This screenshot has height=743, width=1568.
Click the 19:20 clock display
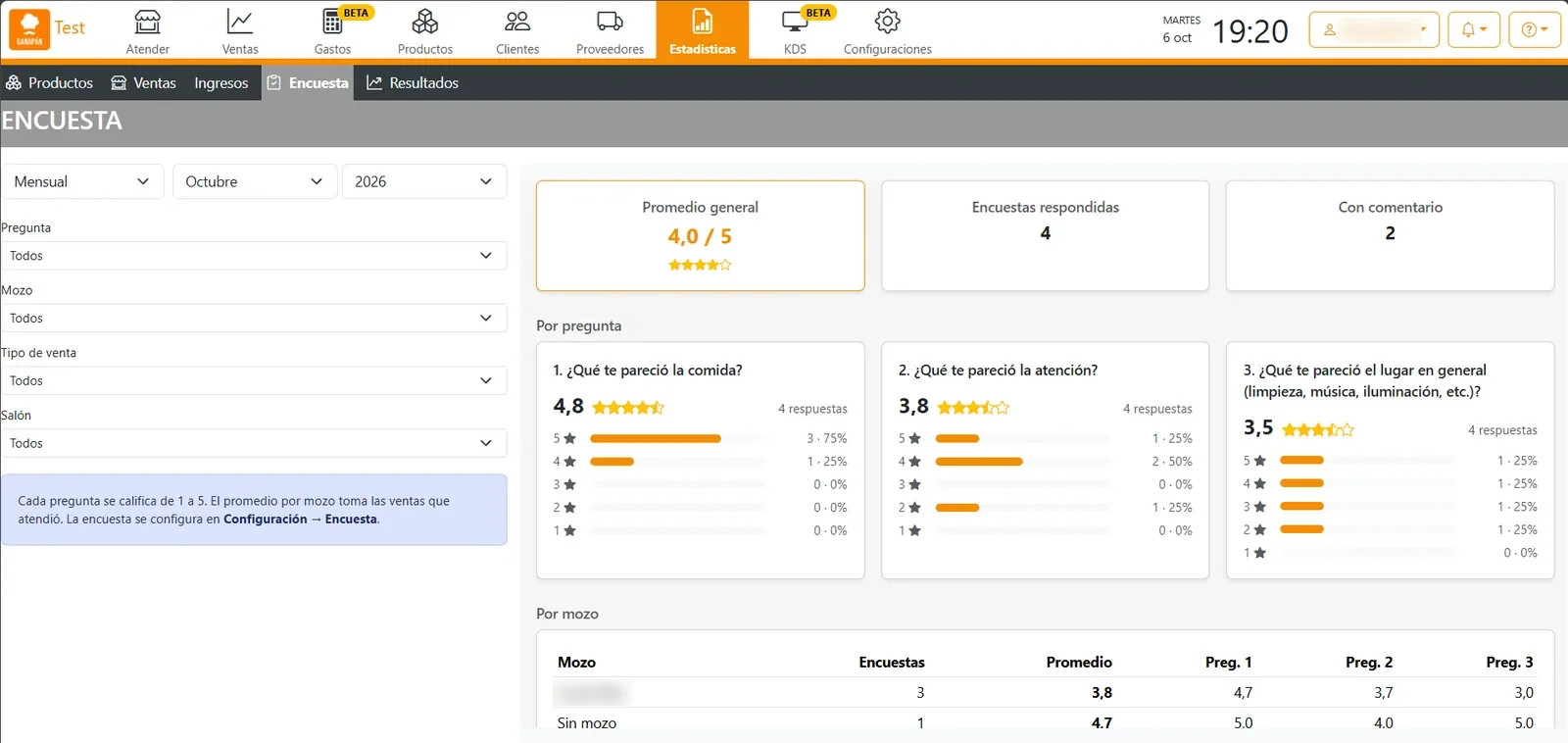click(1250, 31)
